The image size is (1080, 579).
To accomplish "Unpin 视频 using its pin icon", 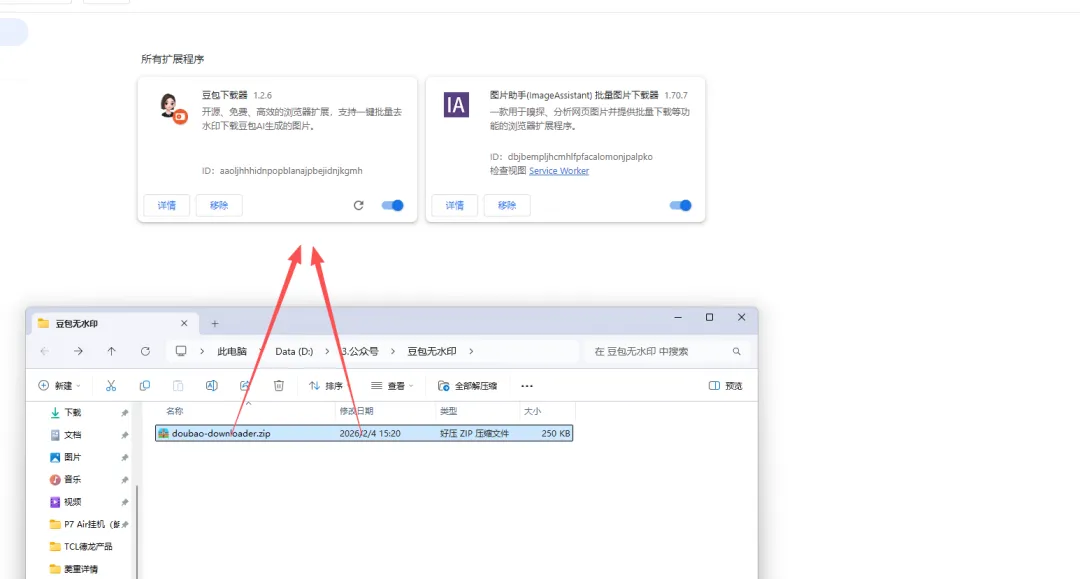I will (125, 502).
